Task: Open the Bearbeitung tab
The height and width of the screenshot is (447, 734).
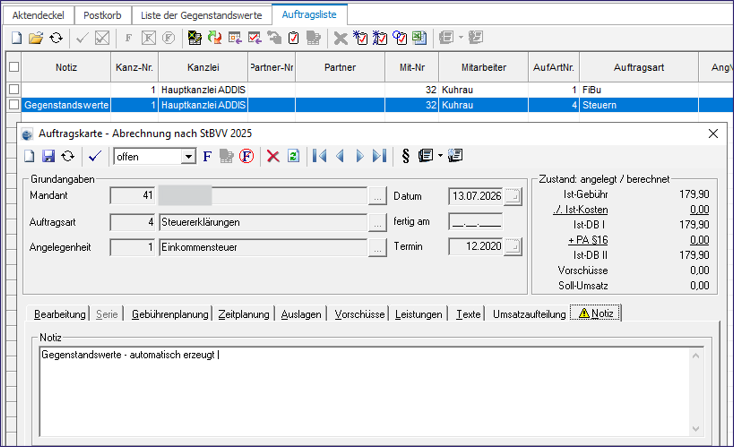Action: tap(60, 314)
